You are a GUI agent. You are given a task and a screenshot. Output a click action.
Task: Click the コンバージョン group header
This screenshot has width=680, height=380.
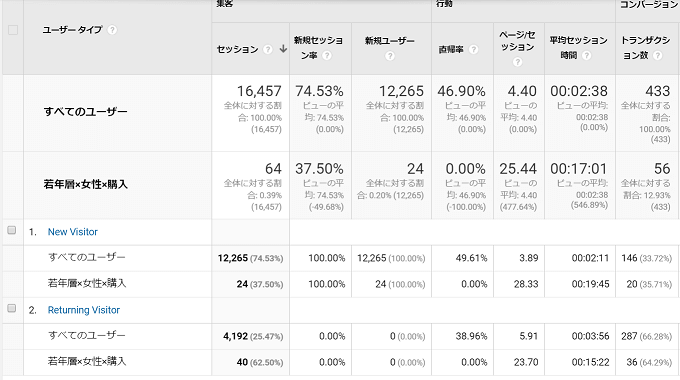point(649,4)
